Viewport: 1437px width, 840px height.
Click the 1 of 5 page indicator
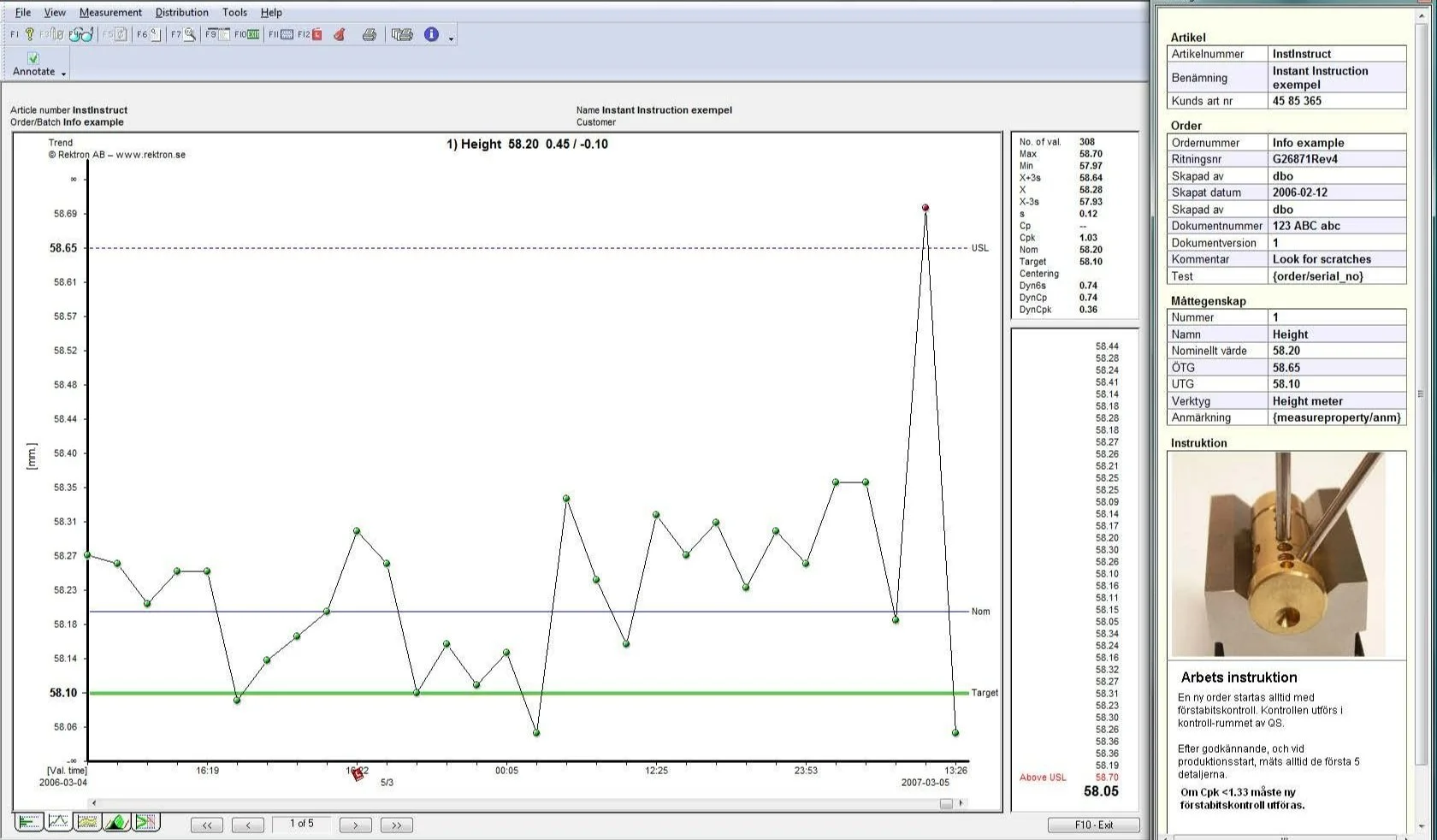point(301,824)
